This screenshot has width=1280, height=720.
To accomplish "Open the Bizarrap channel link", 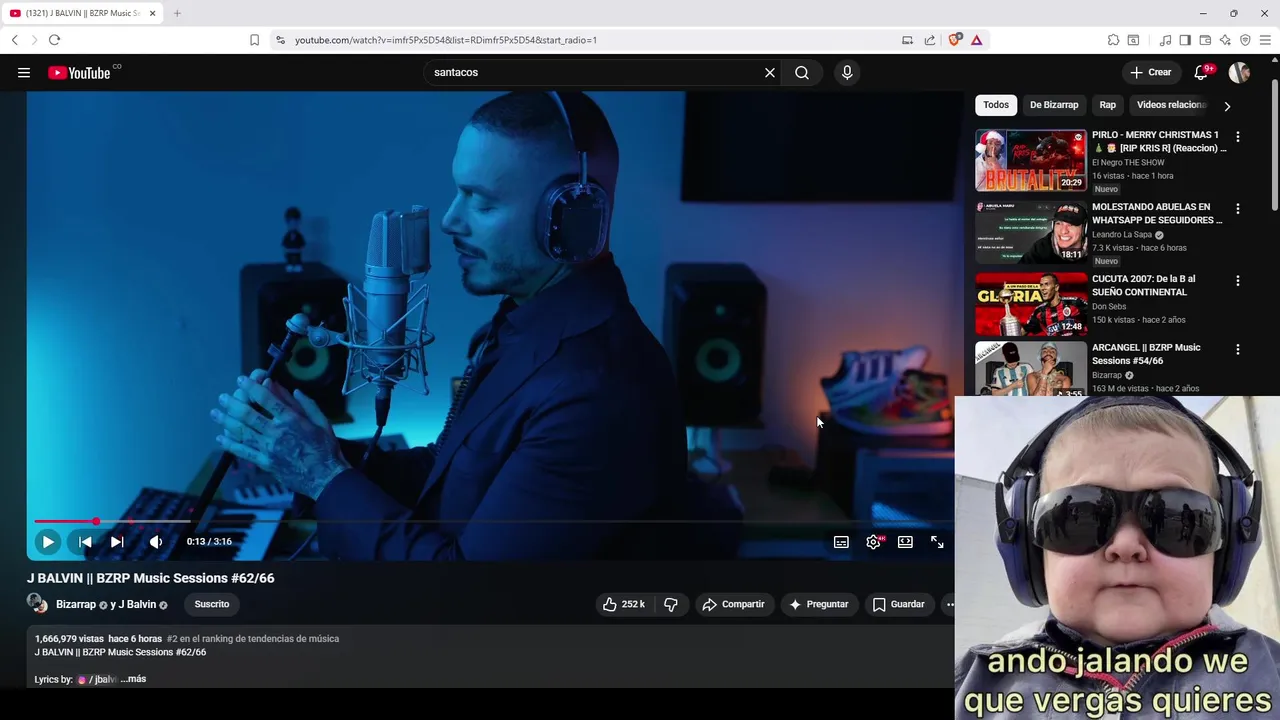I will pyautogui.click(x=76, y=604).
